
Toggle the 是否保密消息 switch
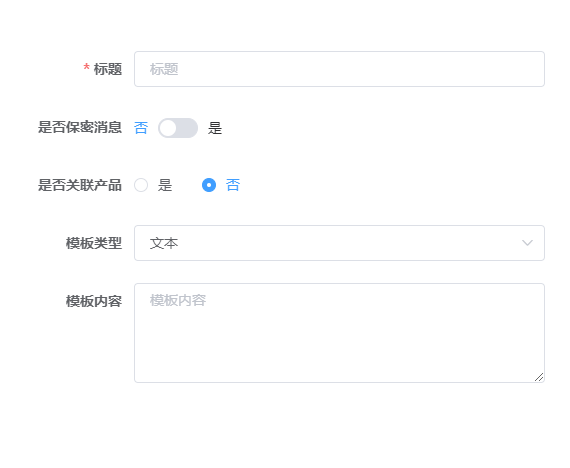pos(178,128)
